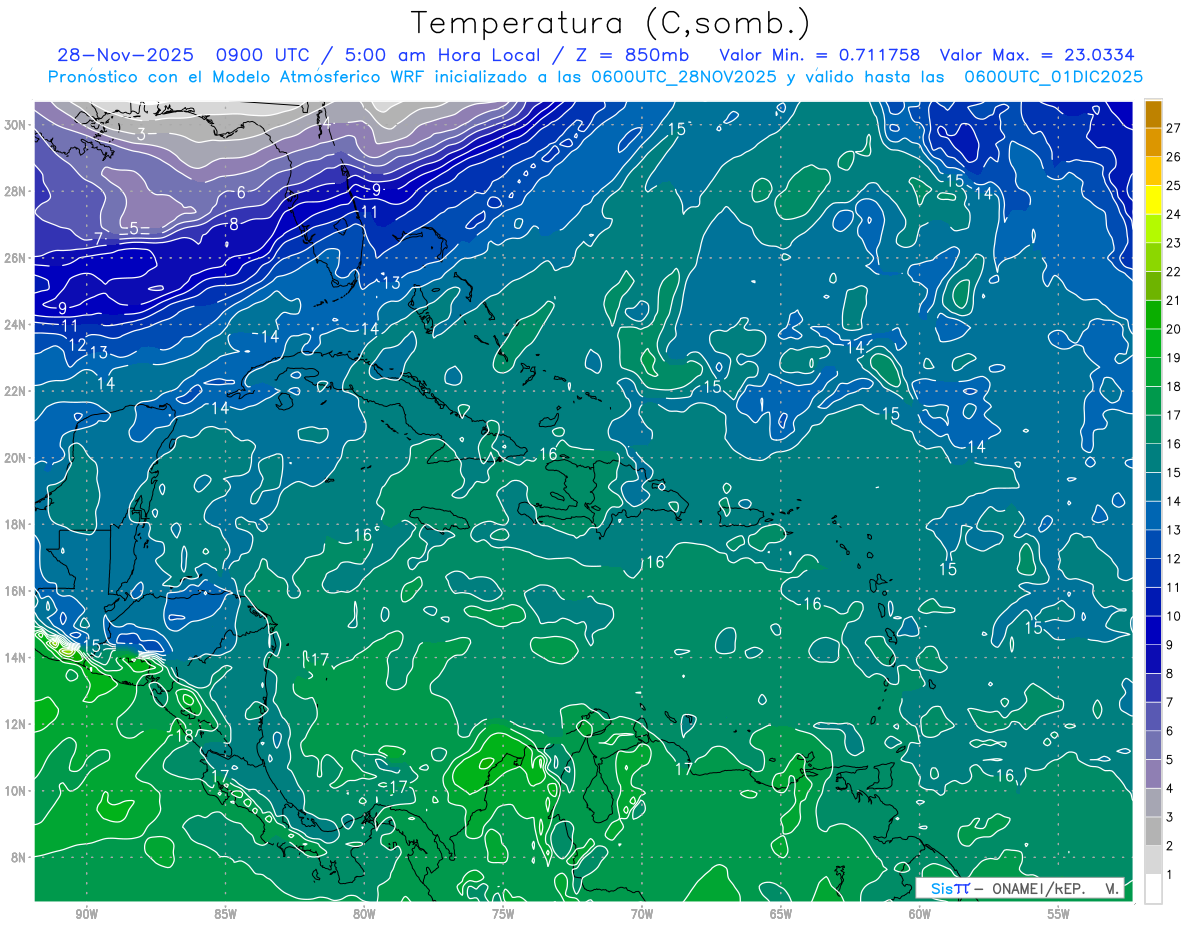Click the '55W' longitude axis label

point(1059,915)
